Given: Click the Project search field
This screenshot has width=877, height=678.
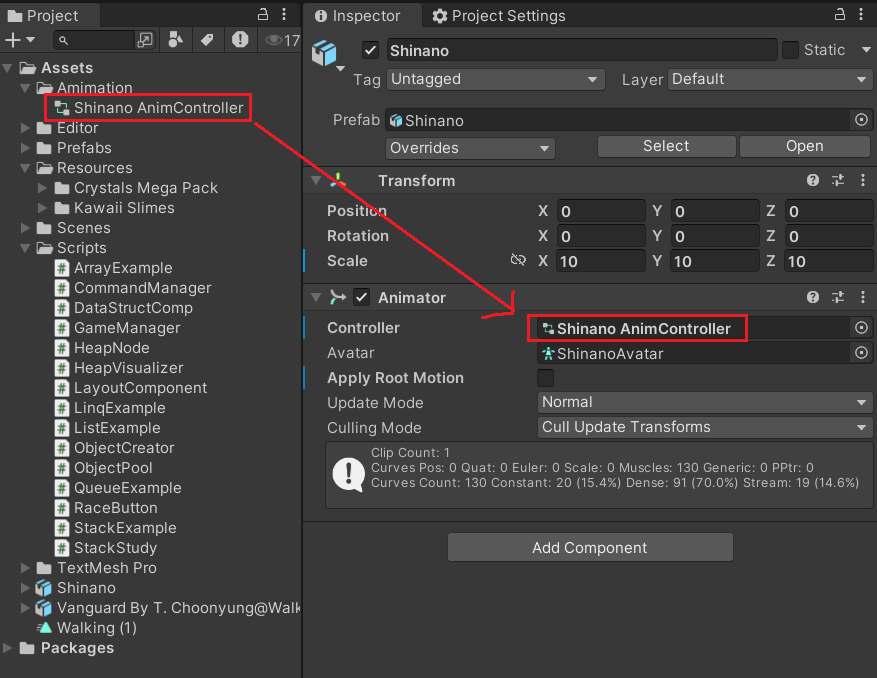Looking at the screenshot, I should [x=94, y=40].
